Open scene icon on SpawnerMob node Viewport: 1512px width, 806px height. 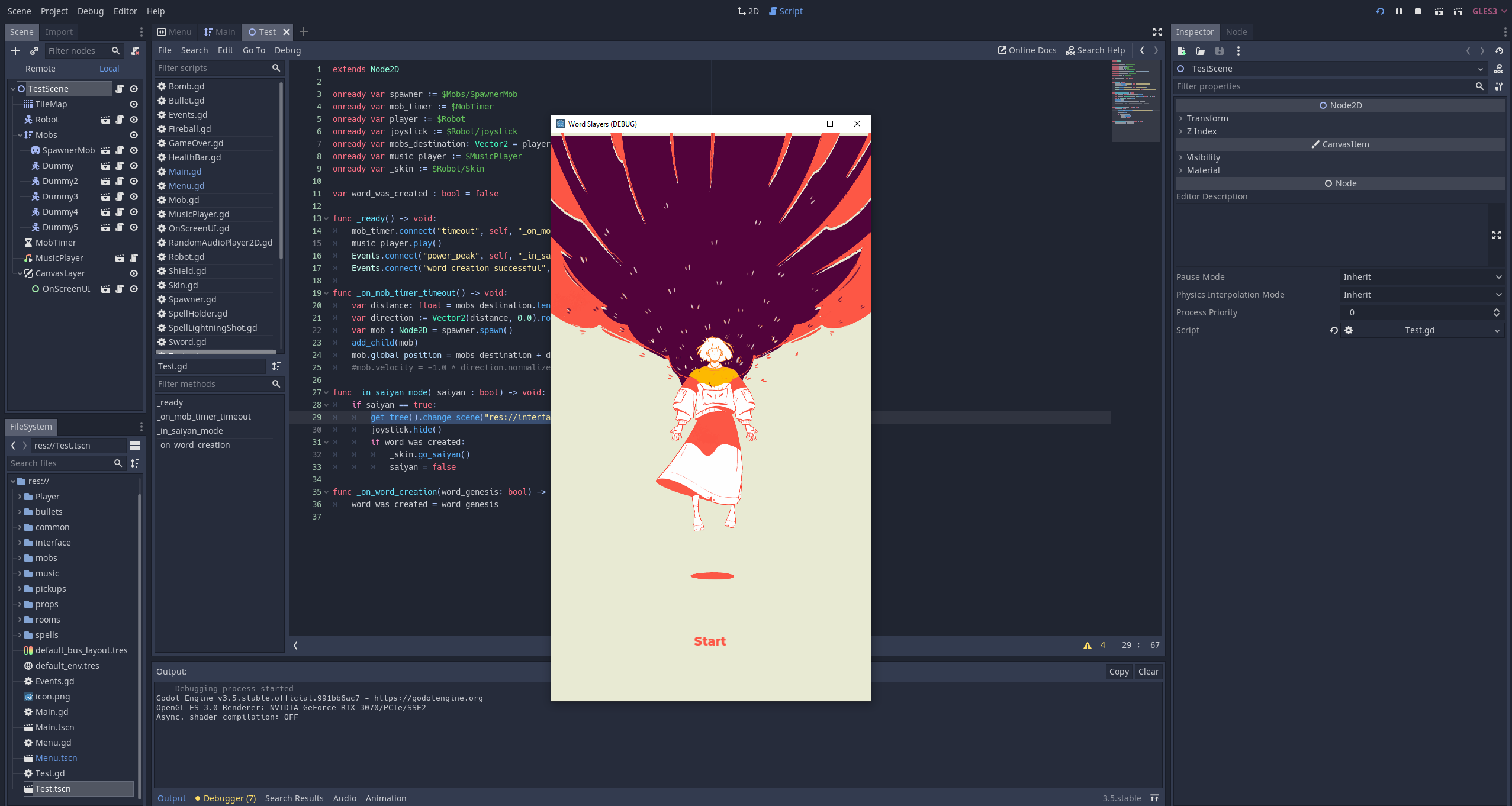point(105,150)
